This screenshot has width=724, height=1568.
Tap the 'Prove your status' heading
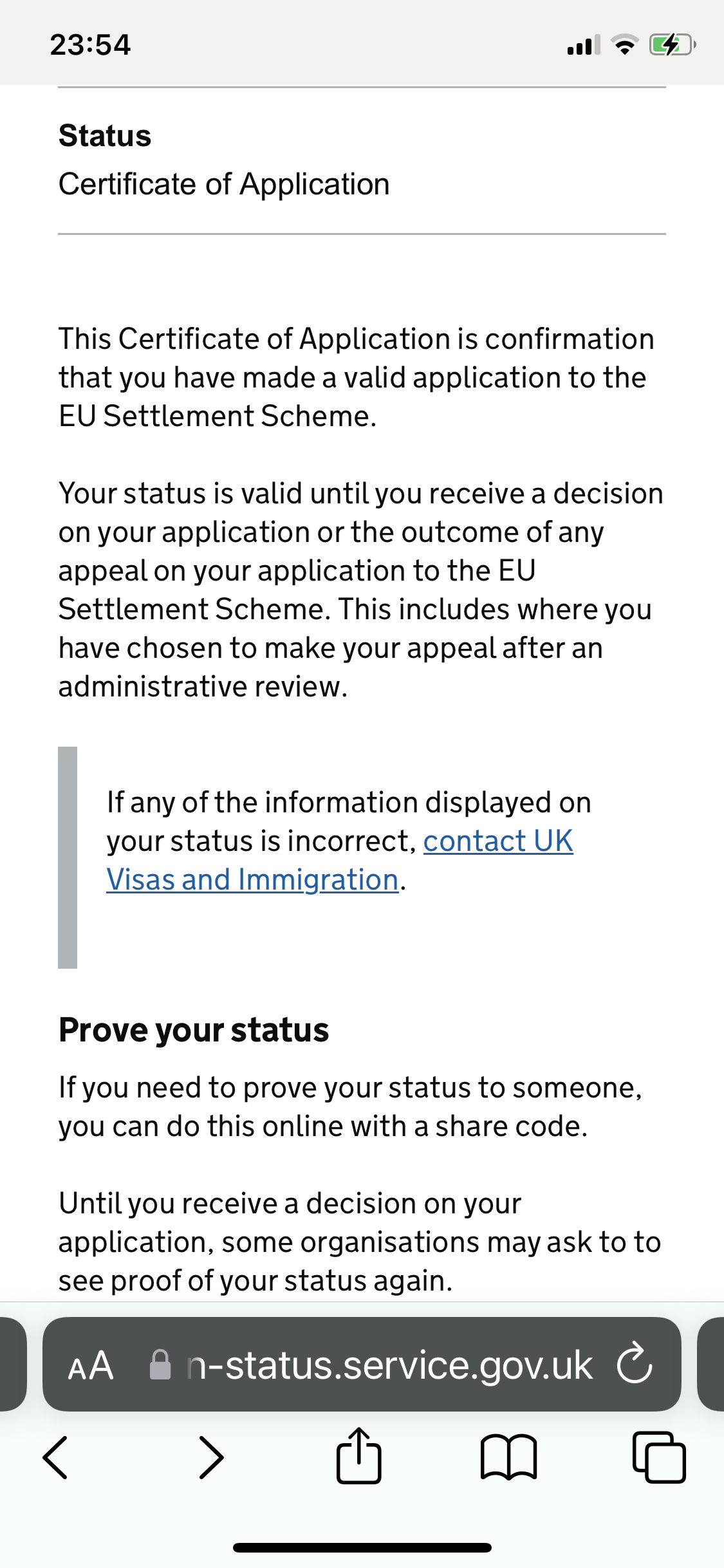click(x=194, y=1030)
